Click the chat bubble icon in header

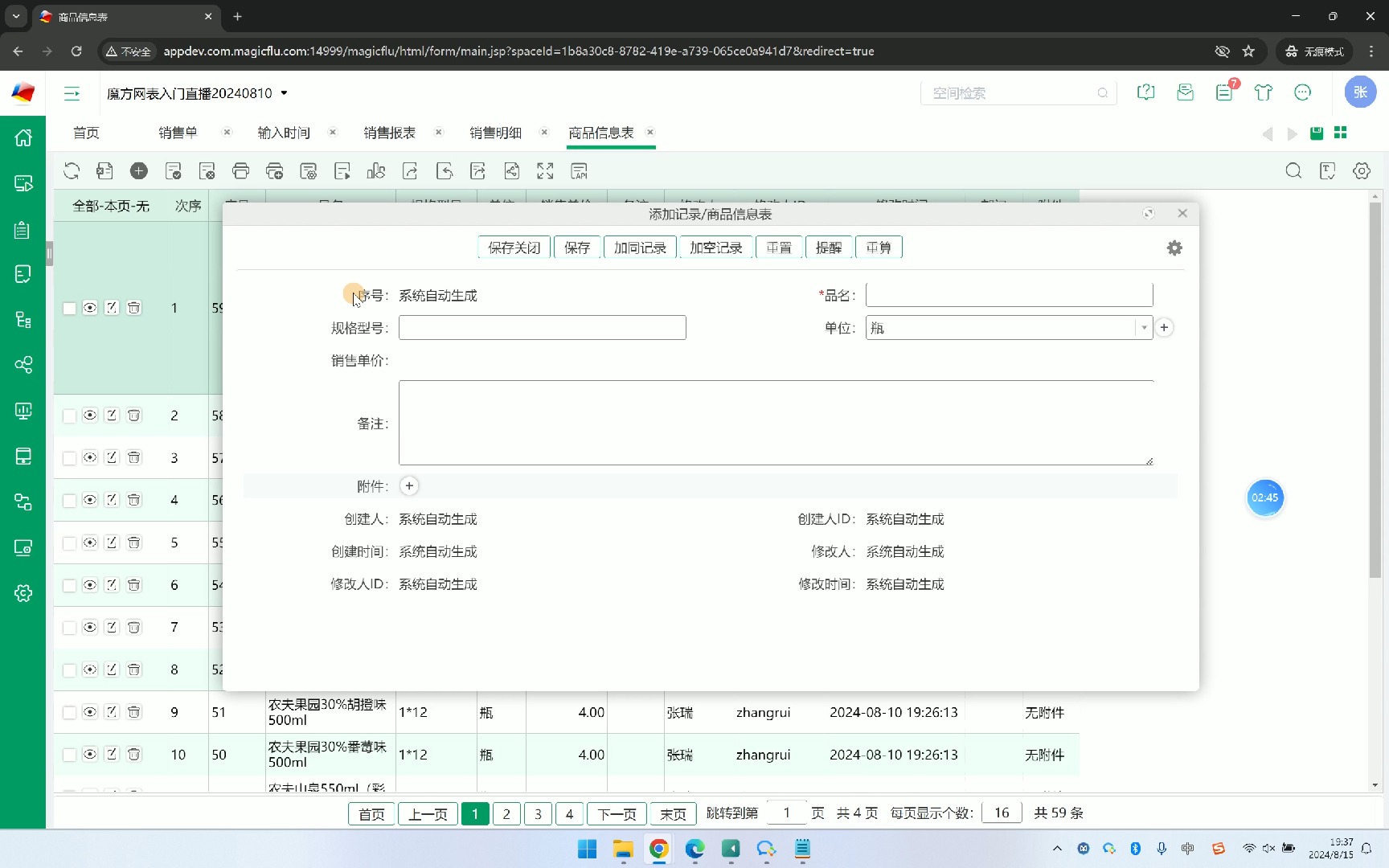[1303, 92]
